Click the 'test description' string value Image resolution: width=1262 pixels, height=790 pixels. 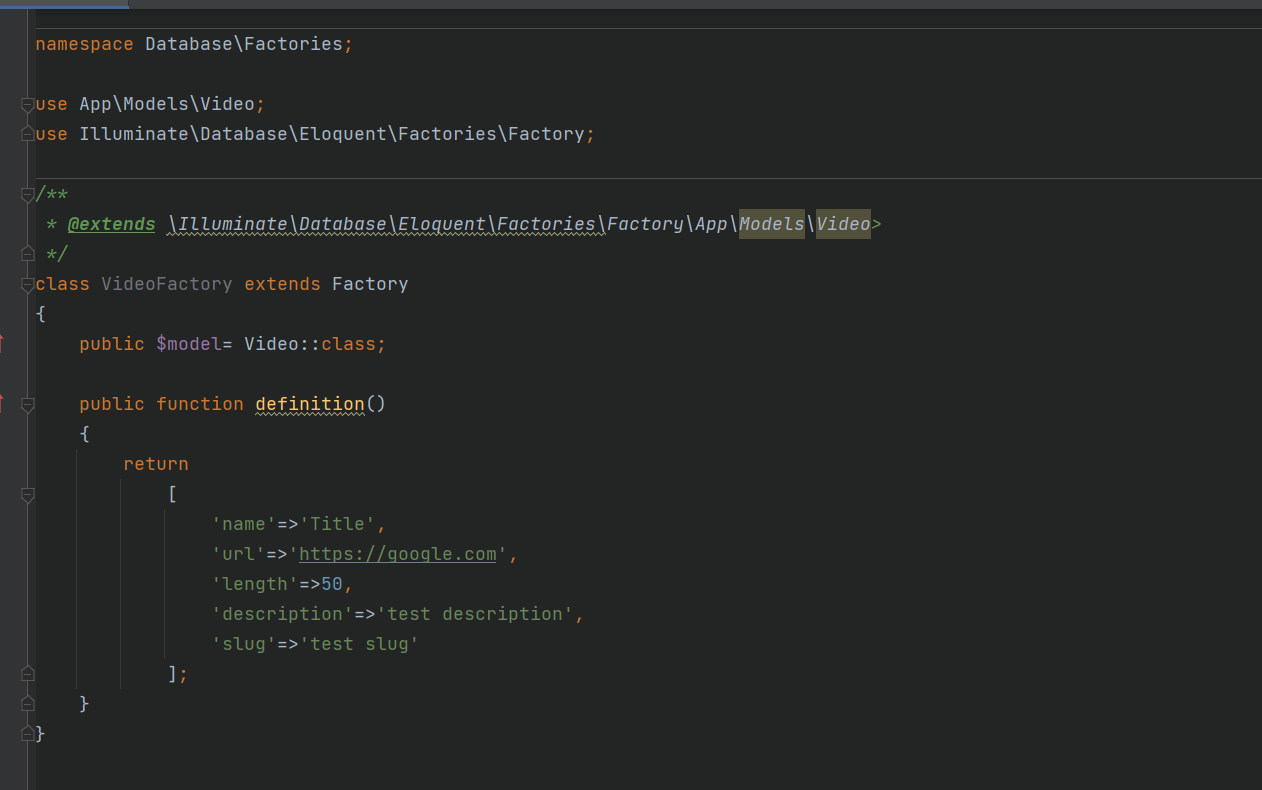coord(475,614)
